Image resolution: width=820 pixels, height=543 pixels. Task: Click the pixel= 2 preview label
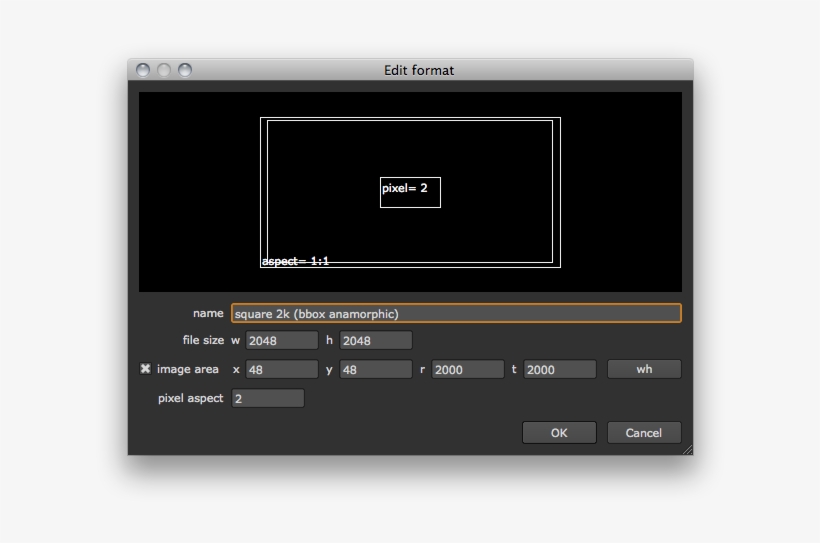coord(405,188)
